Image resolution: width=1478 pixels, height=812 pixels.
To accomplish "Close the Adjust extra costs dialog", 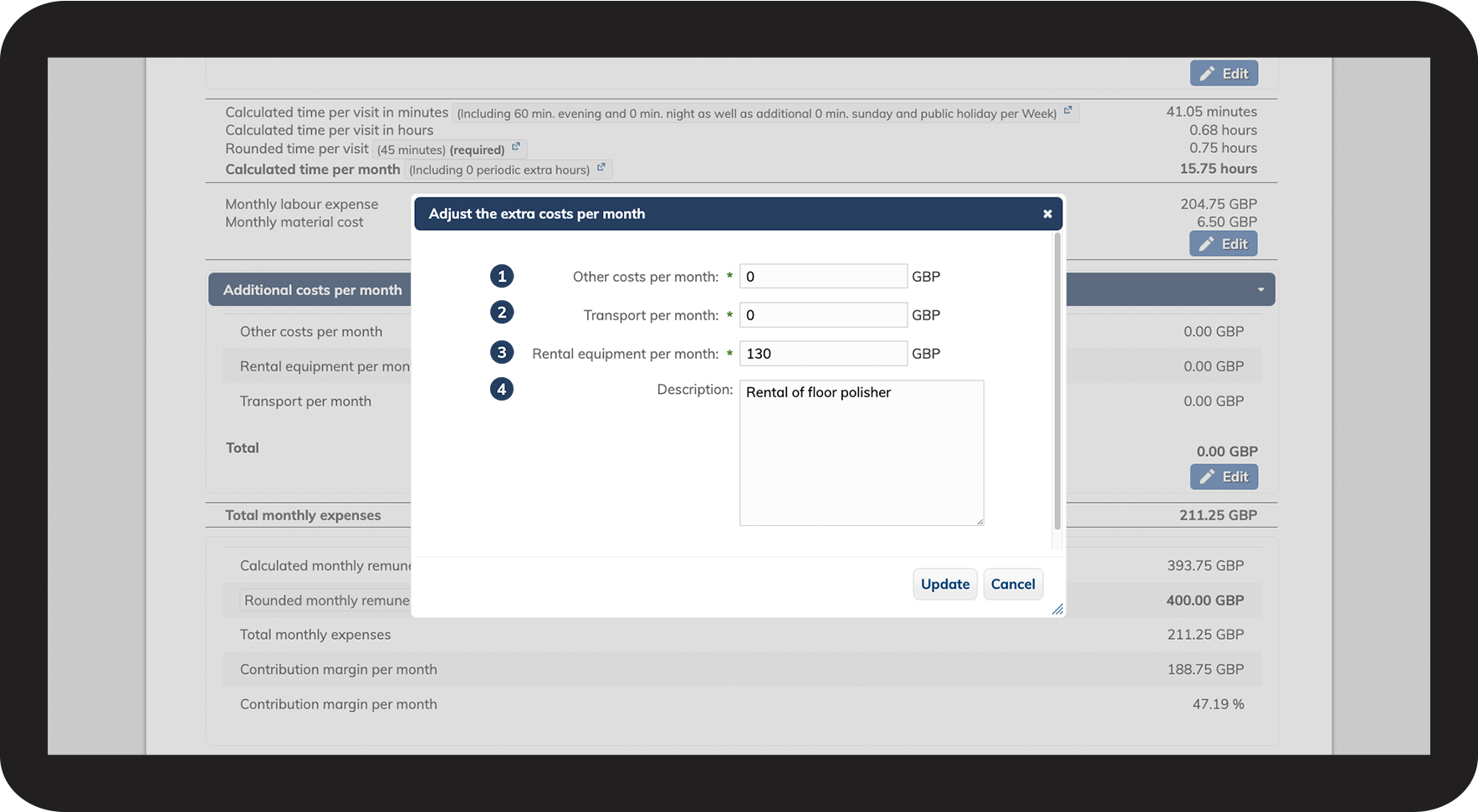I will (x=1046, y=214).
